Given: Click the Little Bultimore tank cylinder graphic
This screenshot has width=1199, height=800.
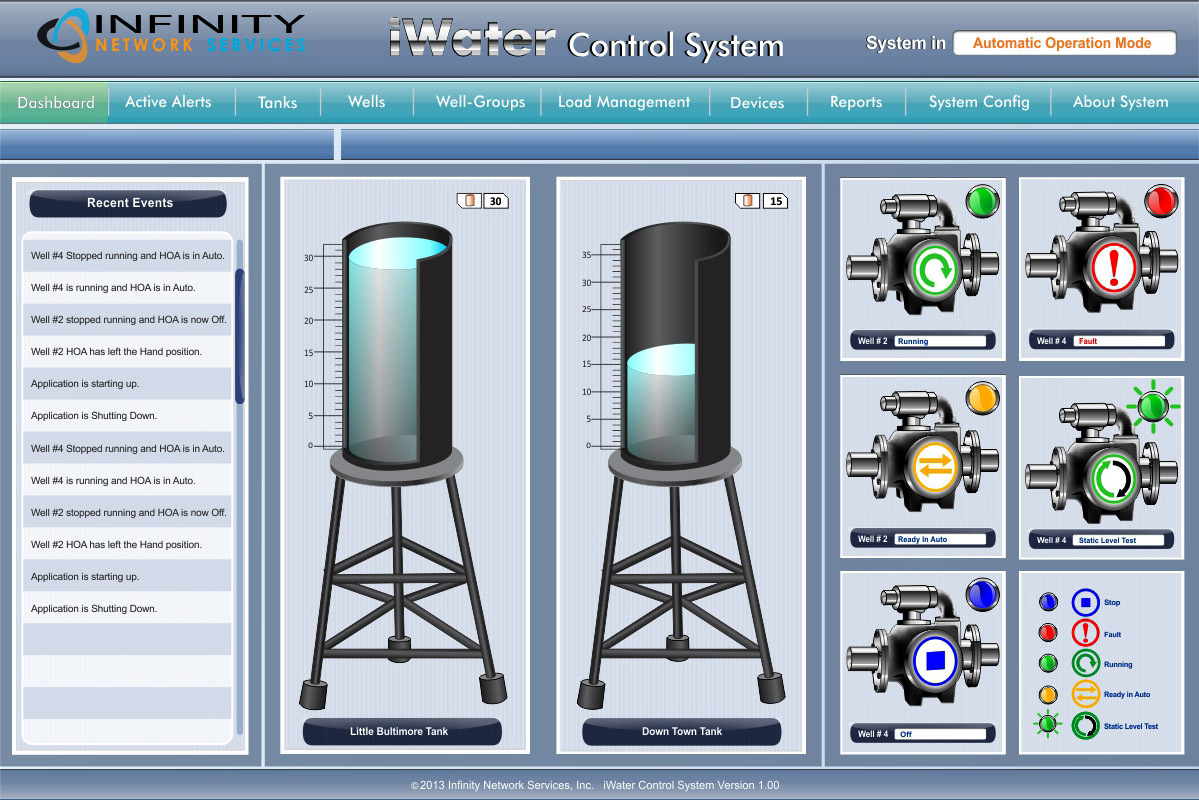Looking at the screenshot, I should pos(398,345).
